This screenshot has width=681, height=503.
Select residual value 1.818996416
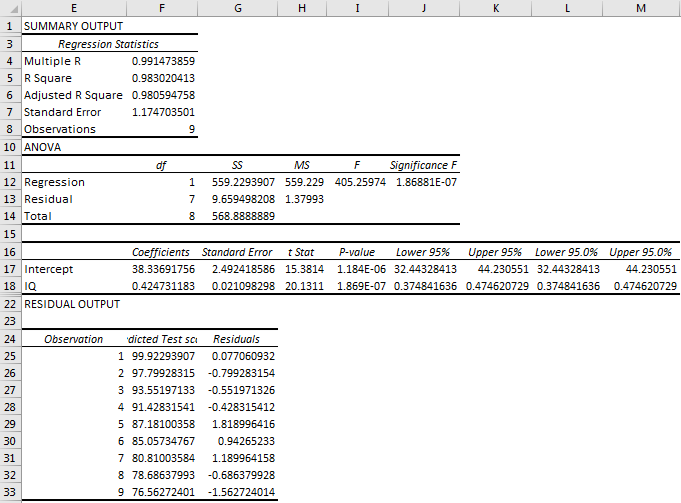[x=243, y=424]
